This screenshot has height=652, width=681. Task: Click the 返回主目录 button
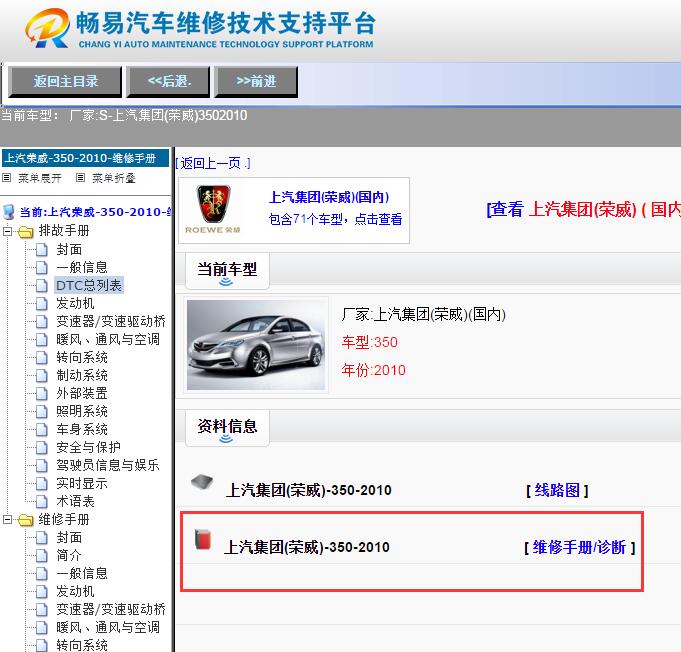pos(65,81)
